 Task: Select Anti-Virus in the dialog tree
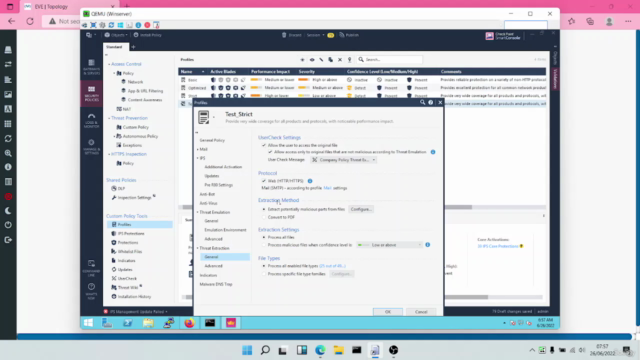[x=209, y=203]
